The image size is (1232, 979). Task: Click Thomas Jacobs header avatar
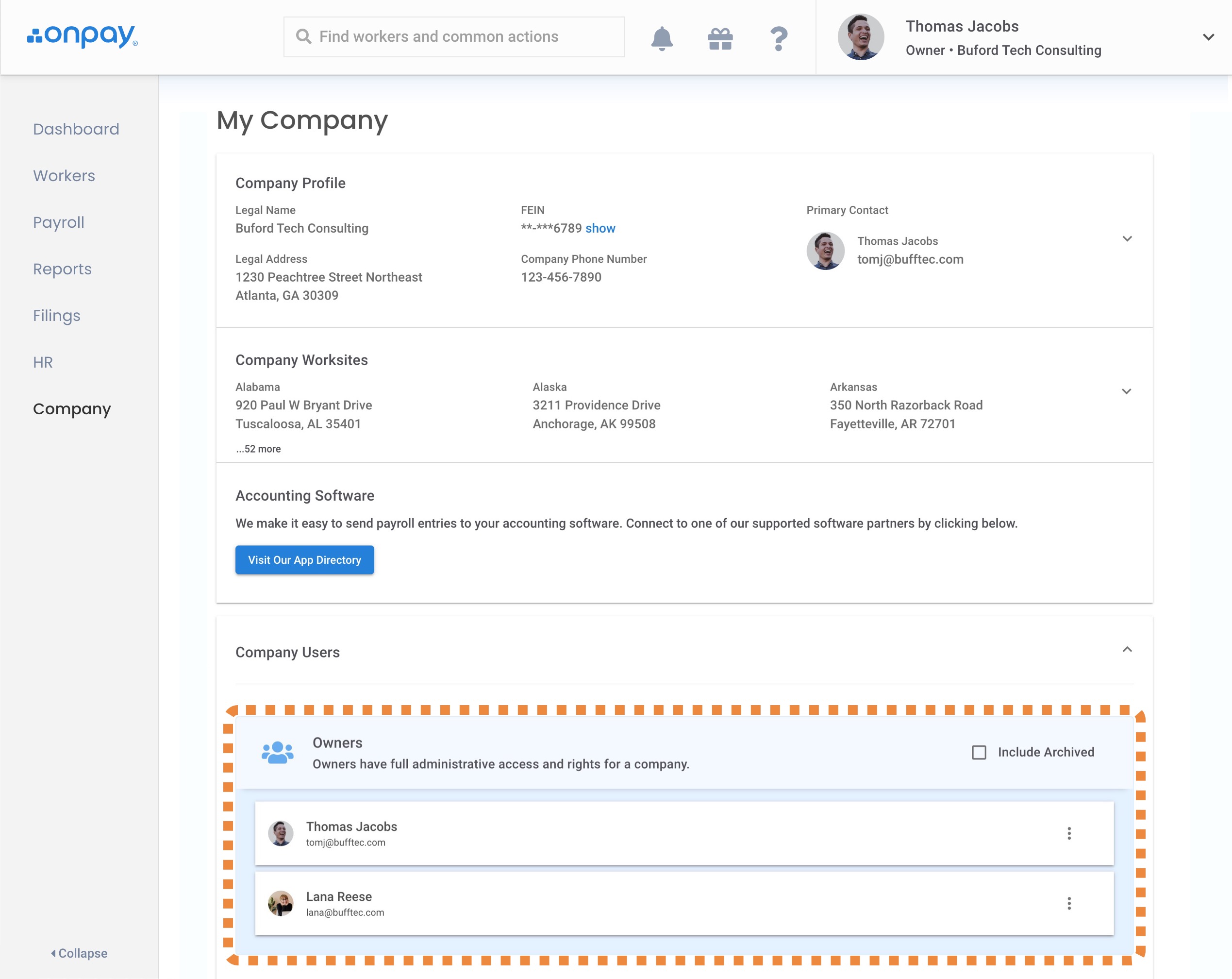(x=861, y=37)
